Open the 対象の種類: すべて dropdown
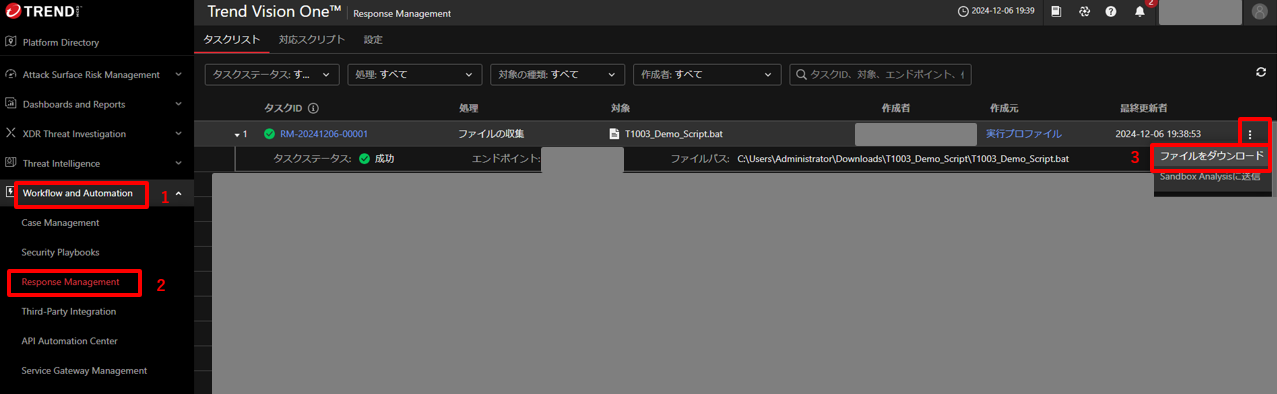This screenshot has width=1277, height=394. tap(557, 75)
